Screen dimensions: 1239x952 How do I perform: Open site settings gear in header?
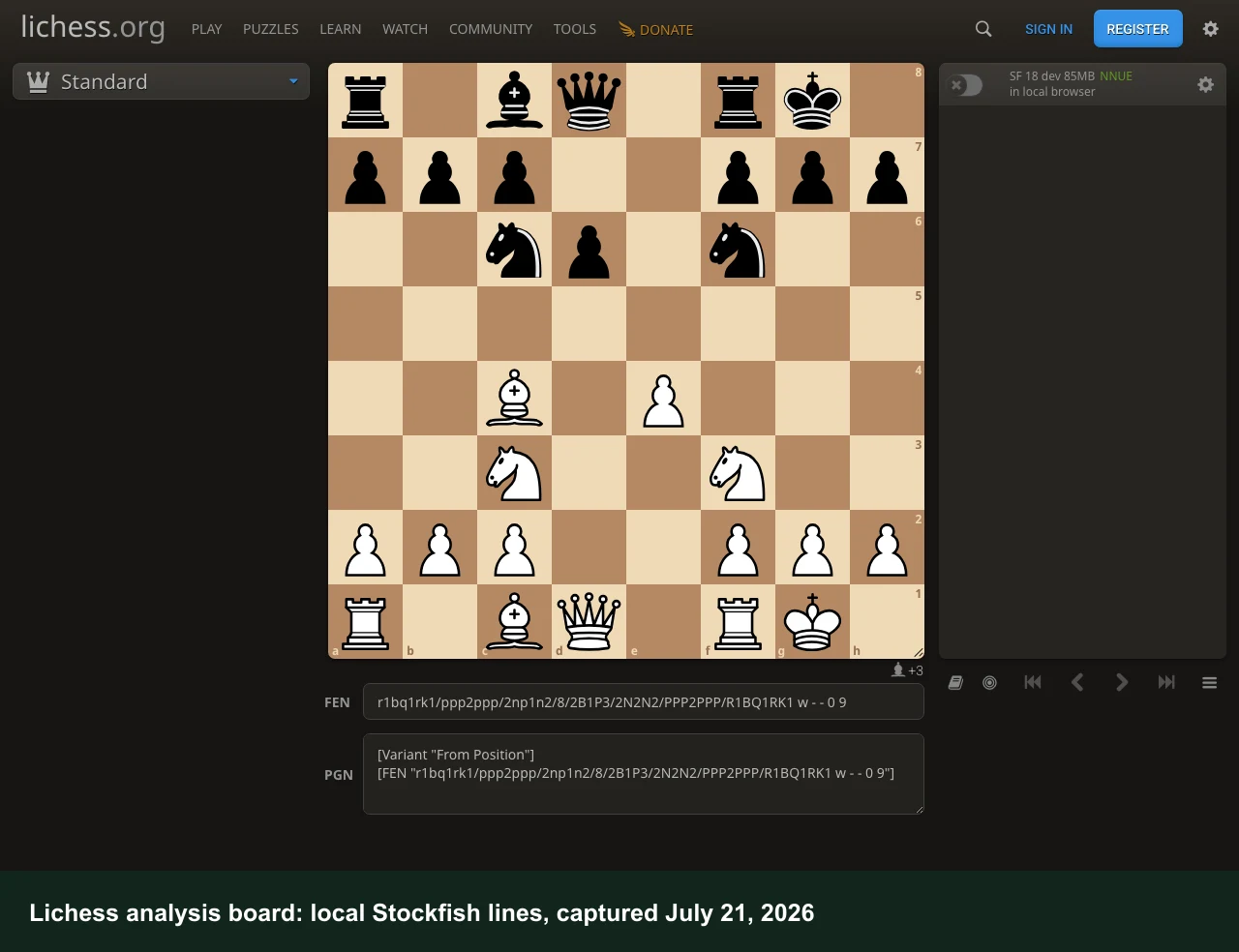tap(1210, 29)
